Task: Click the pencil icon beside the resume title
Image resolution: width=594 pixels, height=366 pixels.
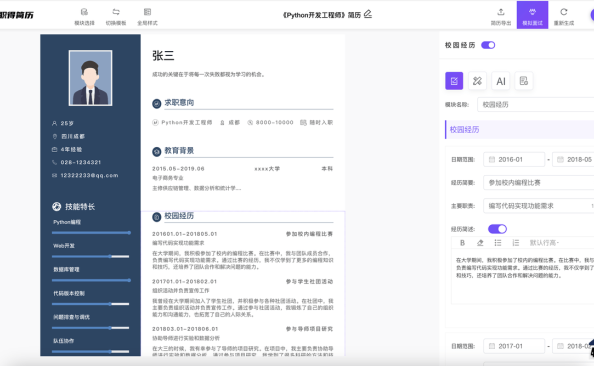Action: (368, 14)
